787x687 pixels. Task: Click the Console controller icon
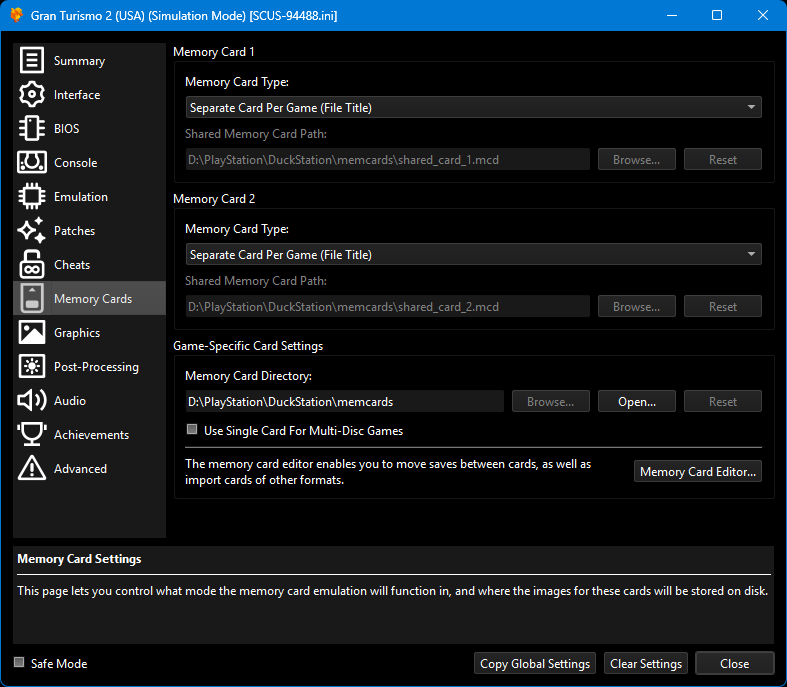(x=32, y=163)
